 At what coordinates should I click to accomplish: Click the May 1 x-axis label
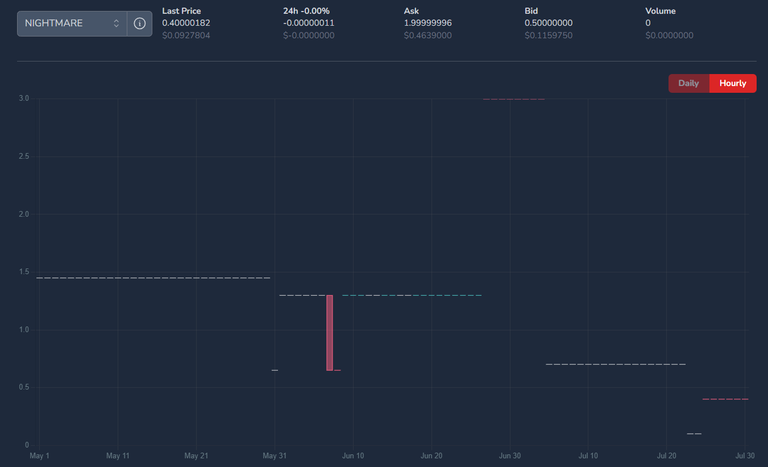click(40, 456)
